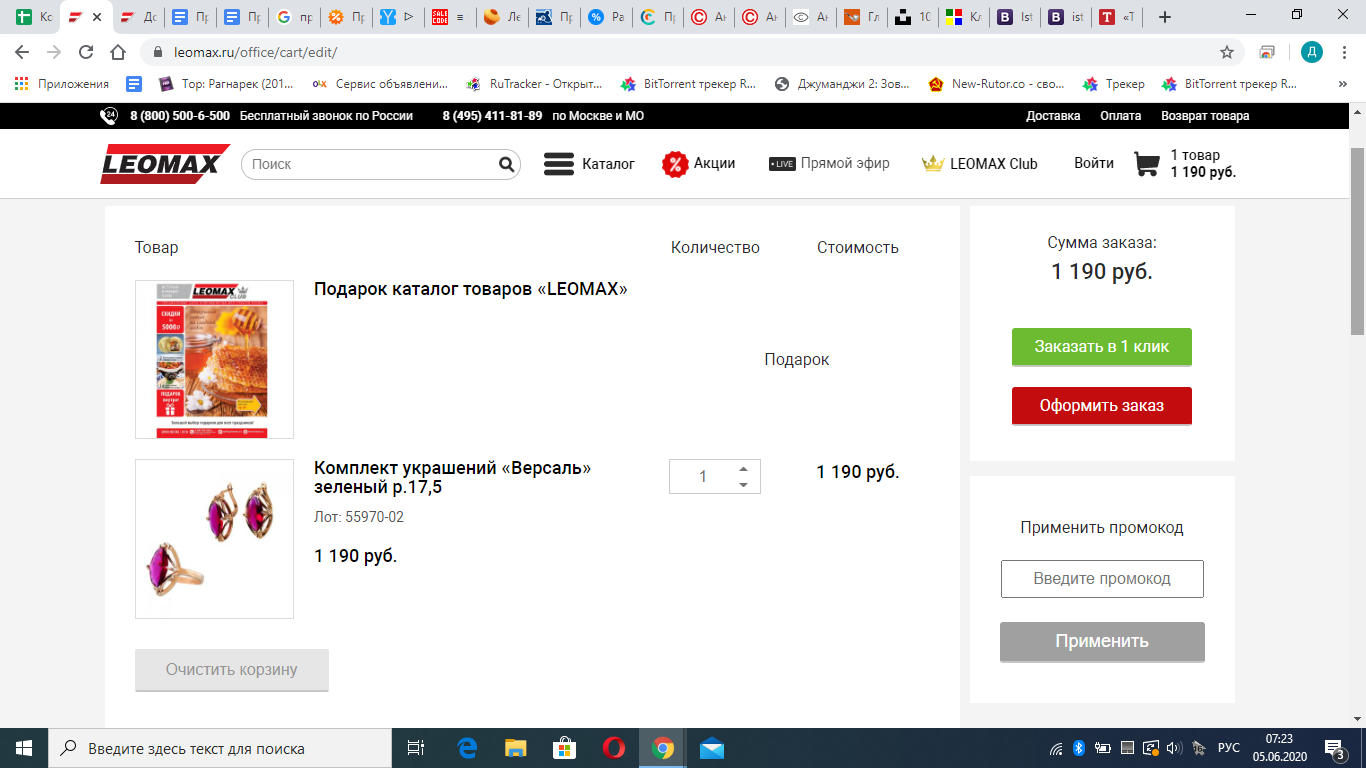1366x768 pixels.
Task: Open Task View on taskbar
Action: pos(416,748)
